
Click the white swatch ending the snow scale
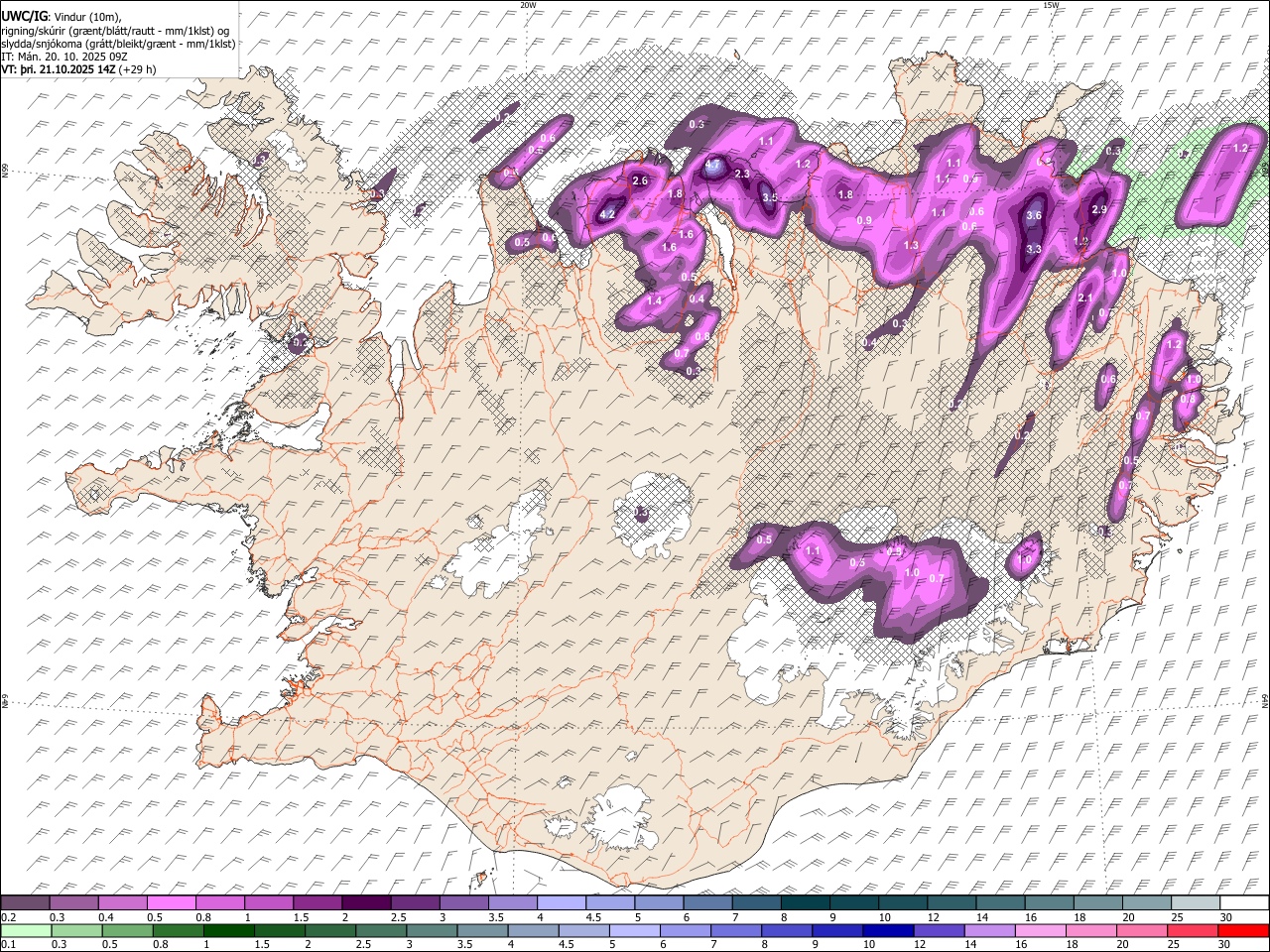point(1244,903)
